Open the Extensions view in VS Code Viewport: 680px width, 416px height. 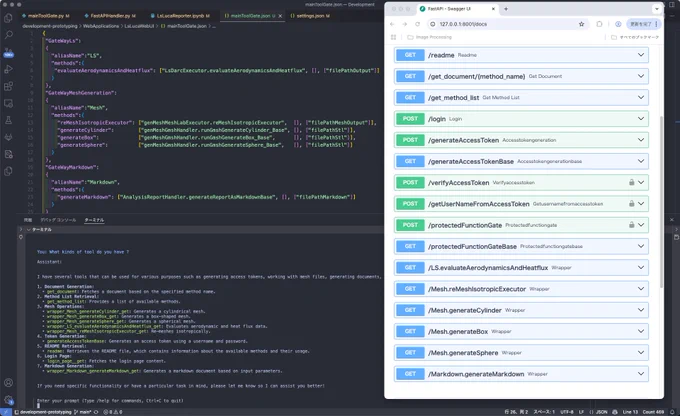[8, 86]
